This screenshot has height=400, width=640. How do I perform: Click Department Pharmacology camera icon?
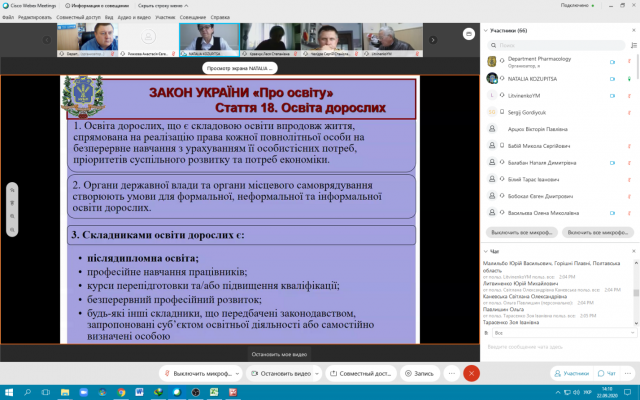click(612, 62)
